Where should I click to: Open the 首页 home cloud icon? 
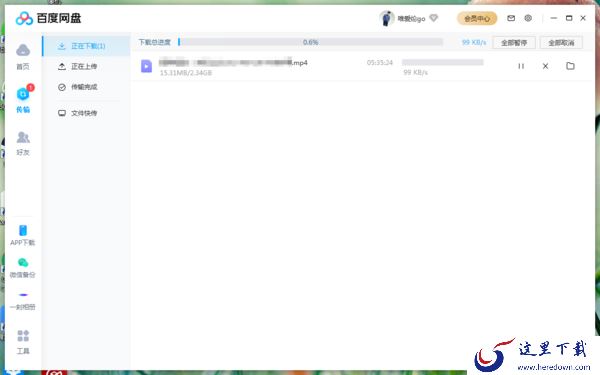pyautogui.click(x=23, y=50)
